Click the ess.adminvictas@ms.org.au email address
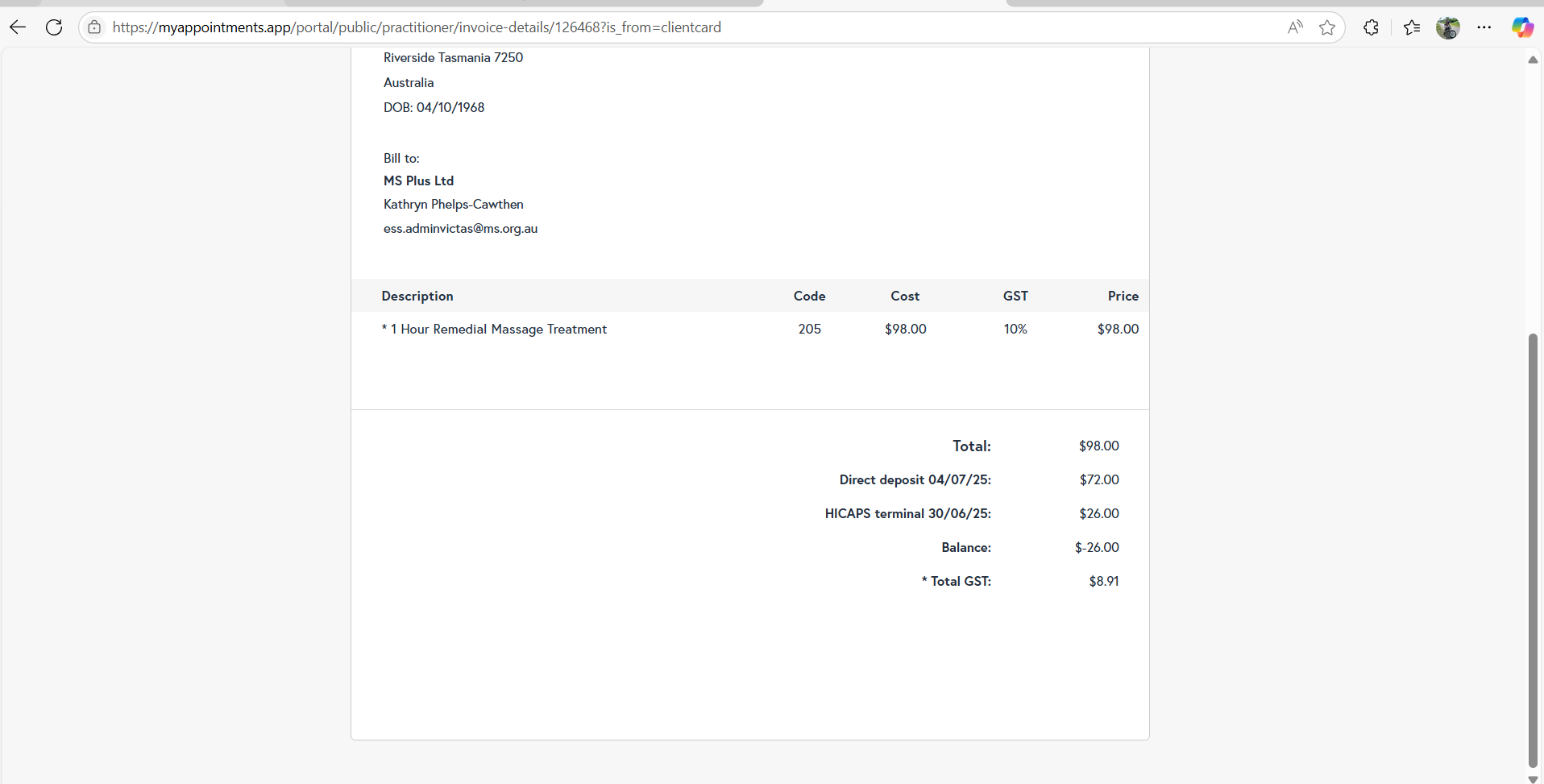Image resolution: width=1544 pixels, height=784 pixels. click(460, 229)
